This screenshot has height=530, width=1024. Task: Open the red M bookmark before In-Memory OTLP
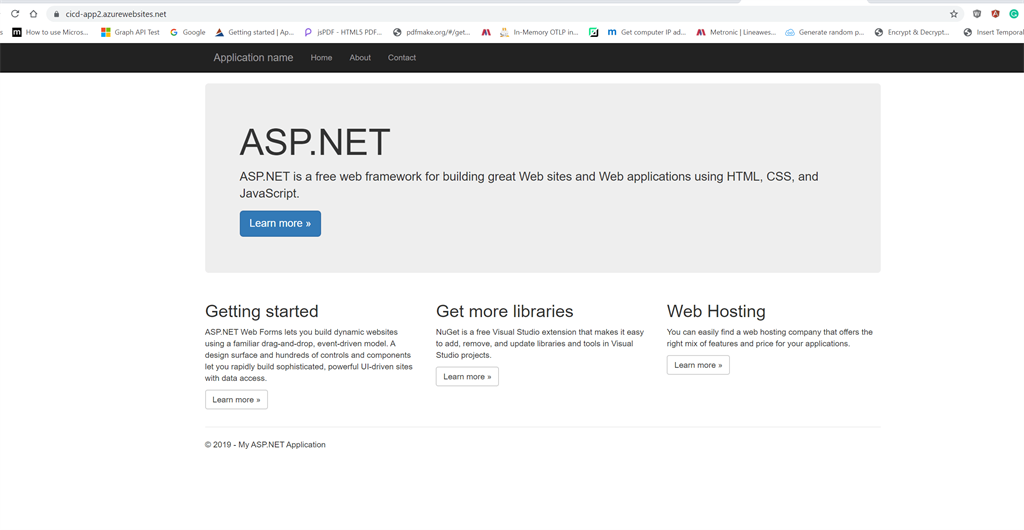[486, 32]
